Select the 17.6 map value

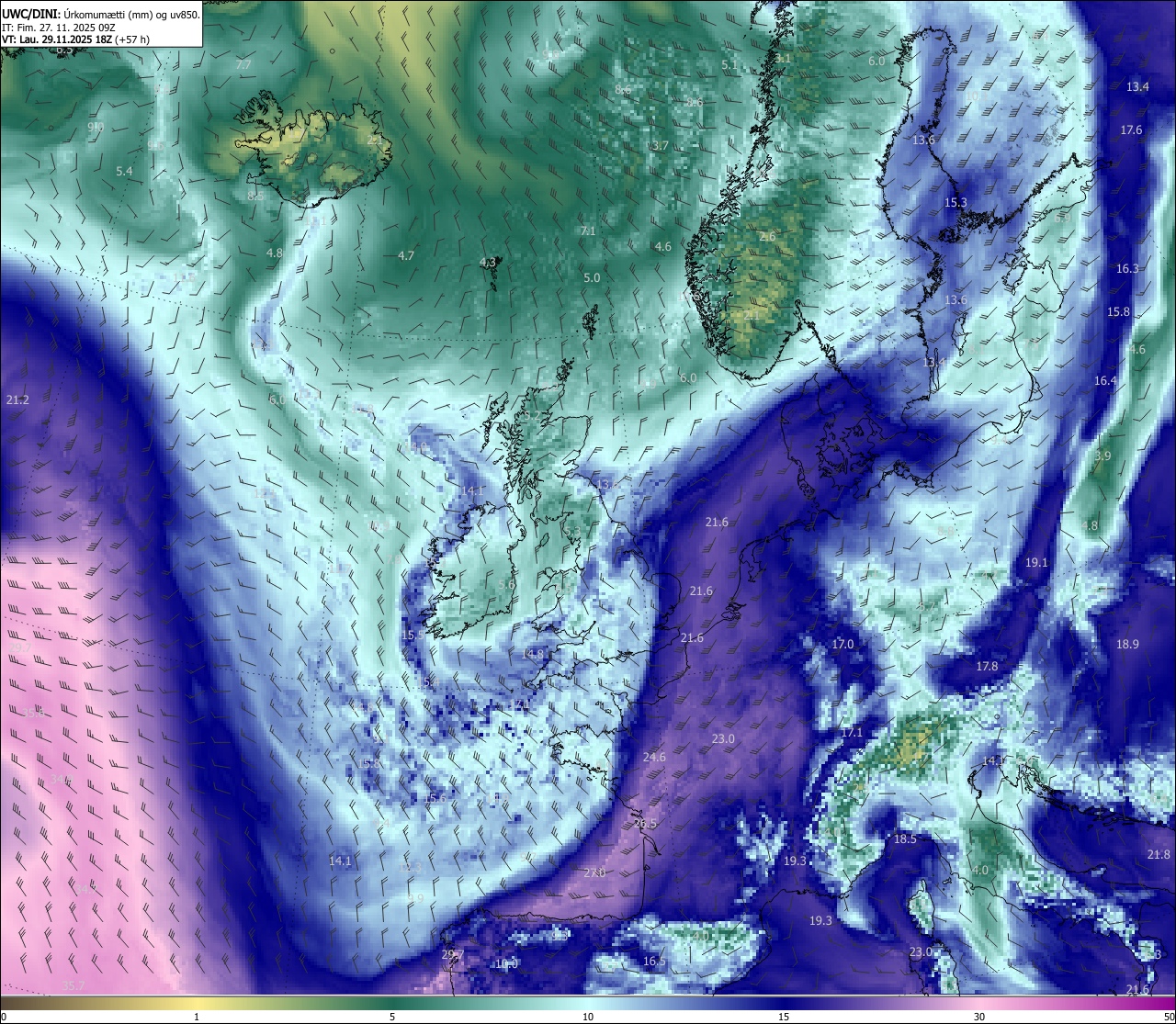click(1131, 130)
